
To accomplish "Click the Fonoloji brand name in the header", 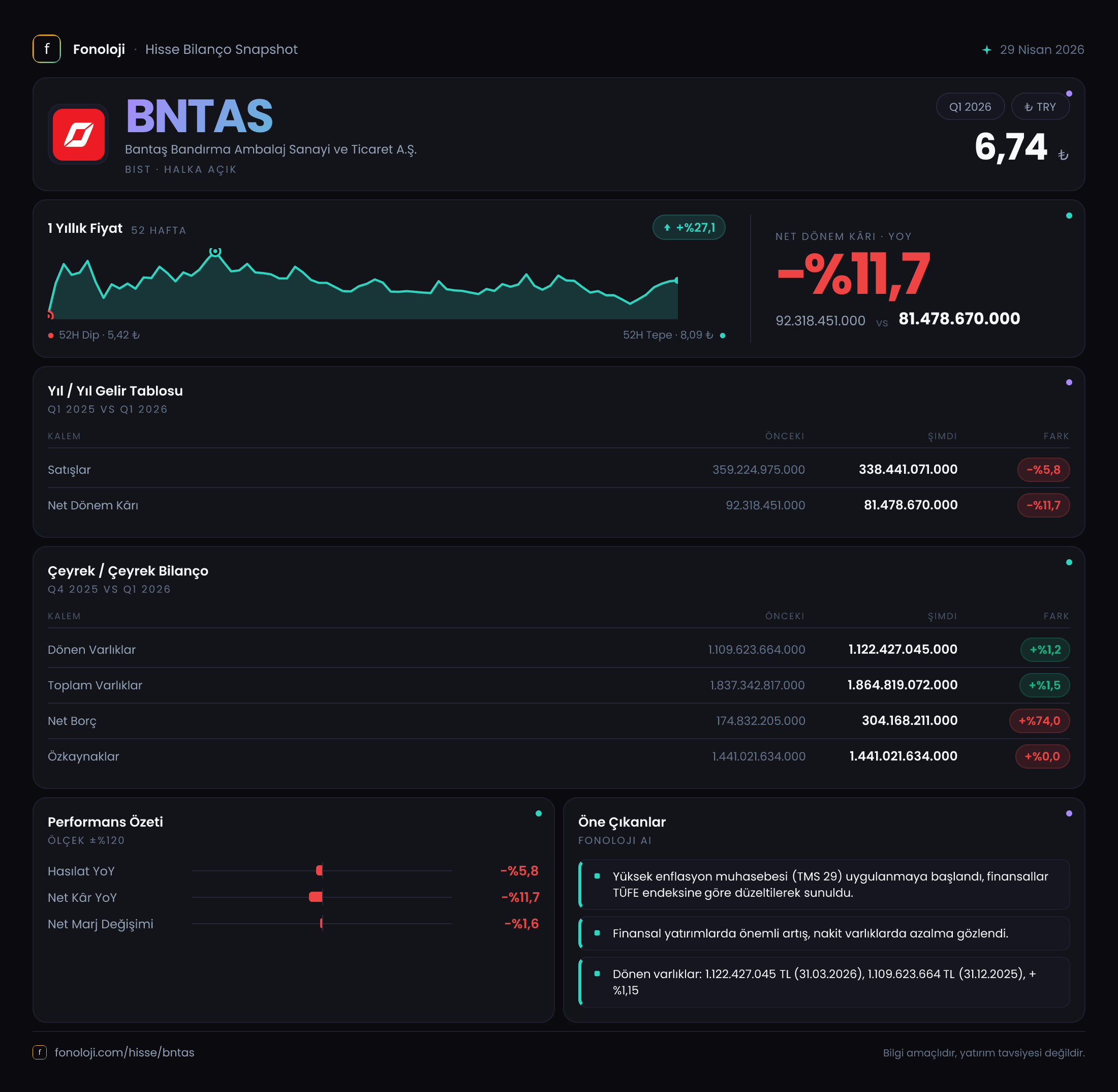I will [99, 49].
